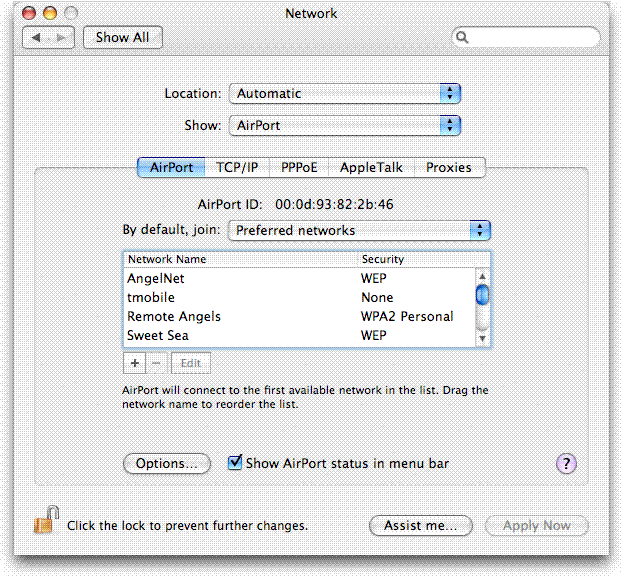Toggle Show AirPort status in menu bar
623x578 pixels.
[x=235, y=462]
